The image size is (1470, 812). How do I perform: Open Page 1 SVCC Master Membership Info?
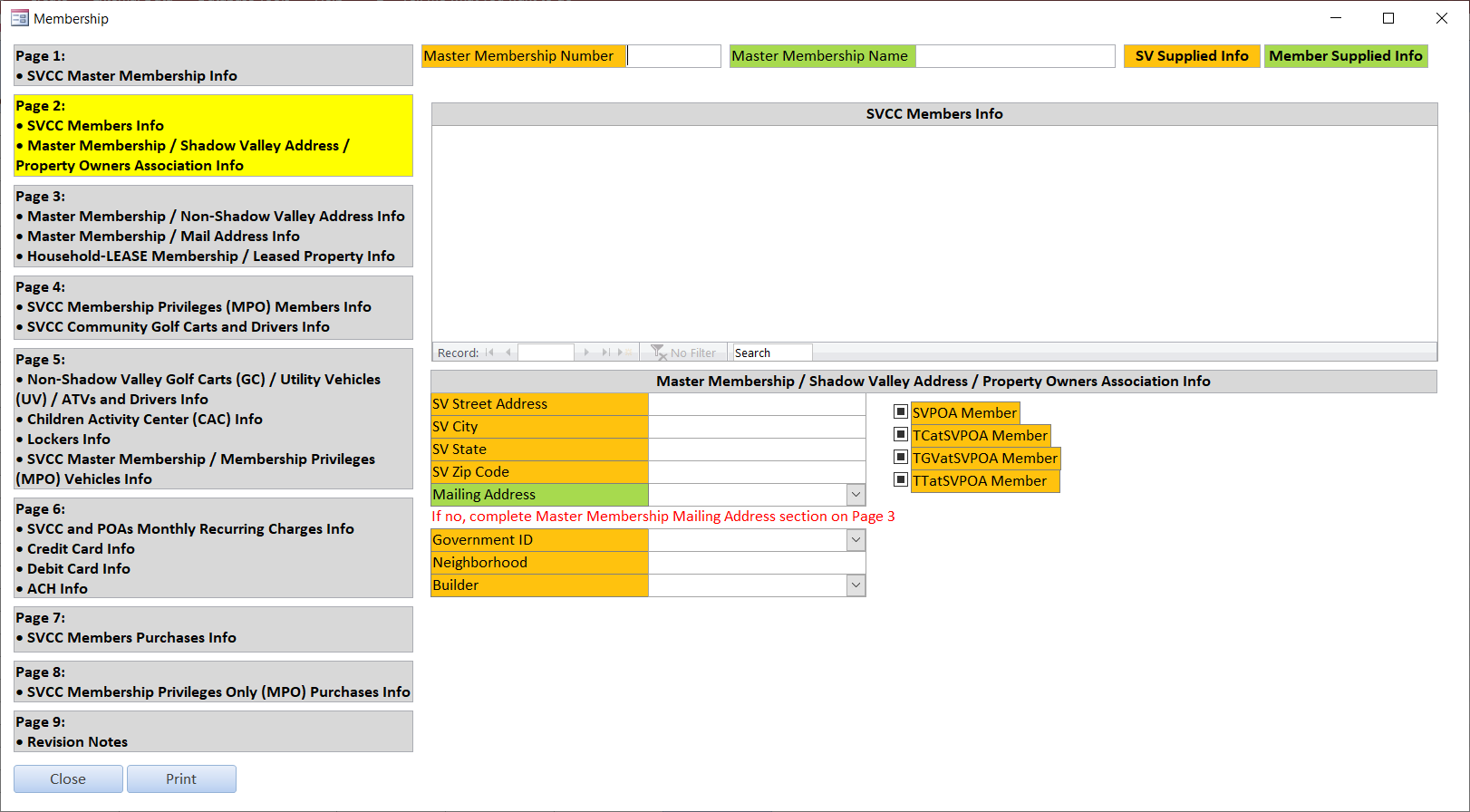point(213,65)
